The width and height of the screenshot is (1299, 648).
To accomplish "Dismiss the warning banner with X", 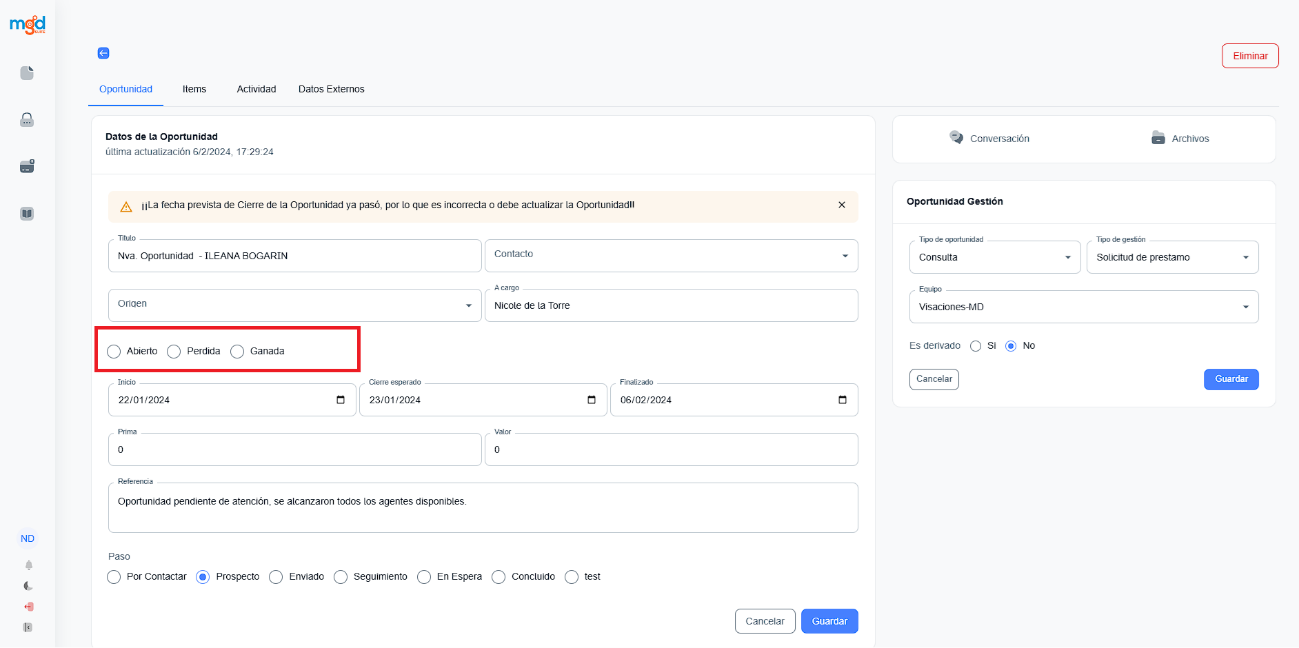I will click(841, 205).
